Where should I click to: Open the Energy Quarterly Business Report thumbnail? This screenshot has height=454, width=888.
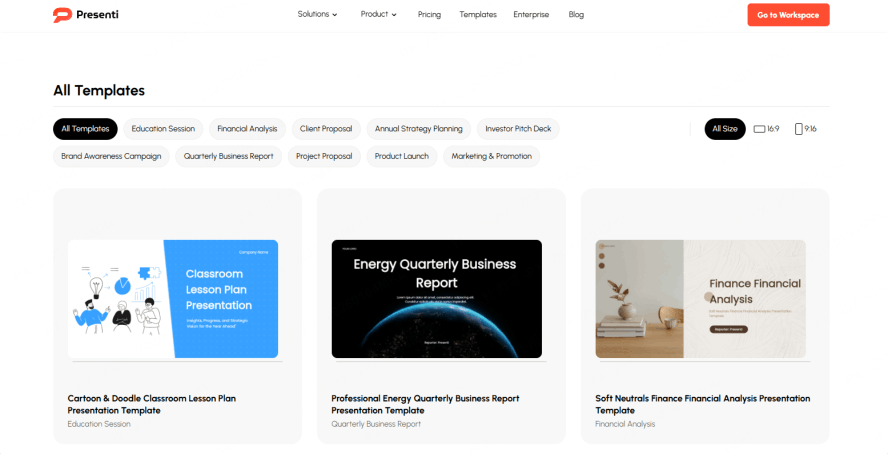pyautogui.click(x=436, y=299)
